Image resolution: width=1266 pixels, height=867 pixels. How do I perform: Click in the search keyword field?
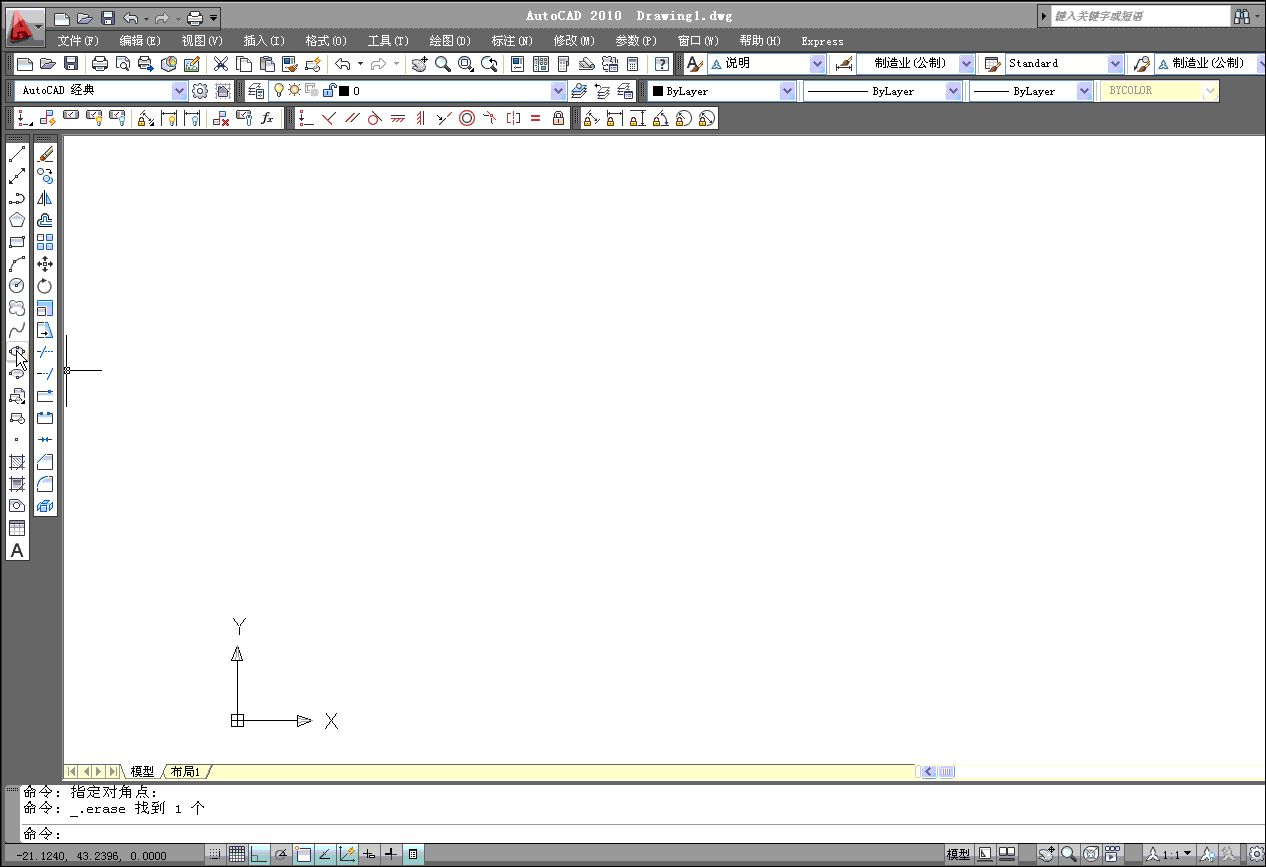tap(1140, 16)
